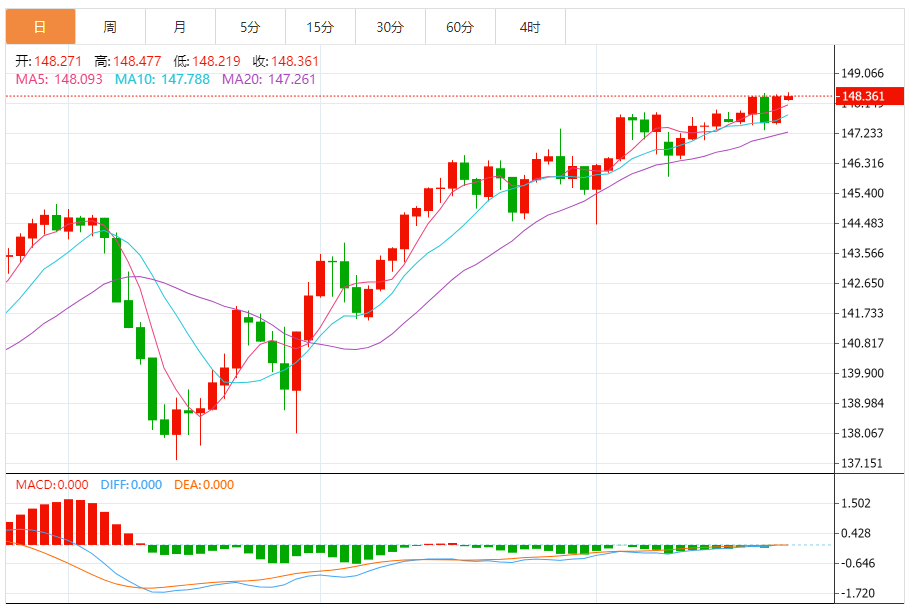Open the 月 monthly chart tab
This screenshot has height=604, width=915.
click(x=179, y=27)
